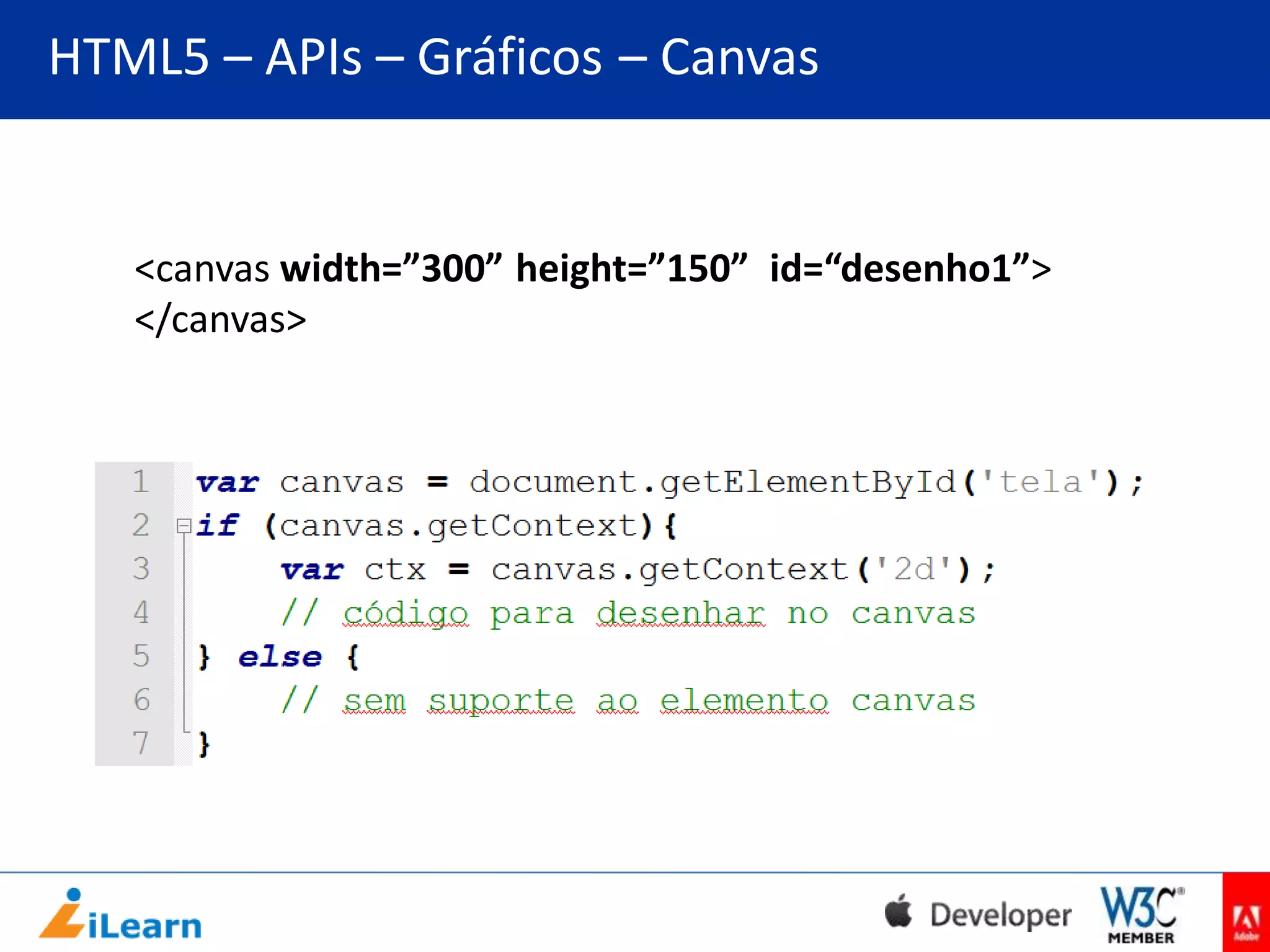The image size is (1270, 952).
Task: Click the text id="desenho1"
Action: click(x=900, y=269)
